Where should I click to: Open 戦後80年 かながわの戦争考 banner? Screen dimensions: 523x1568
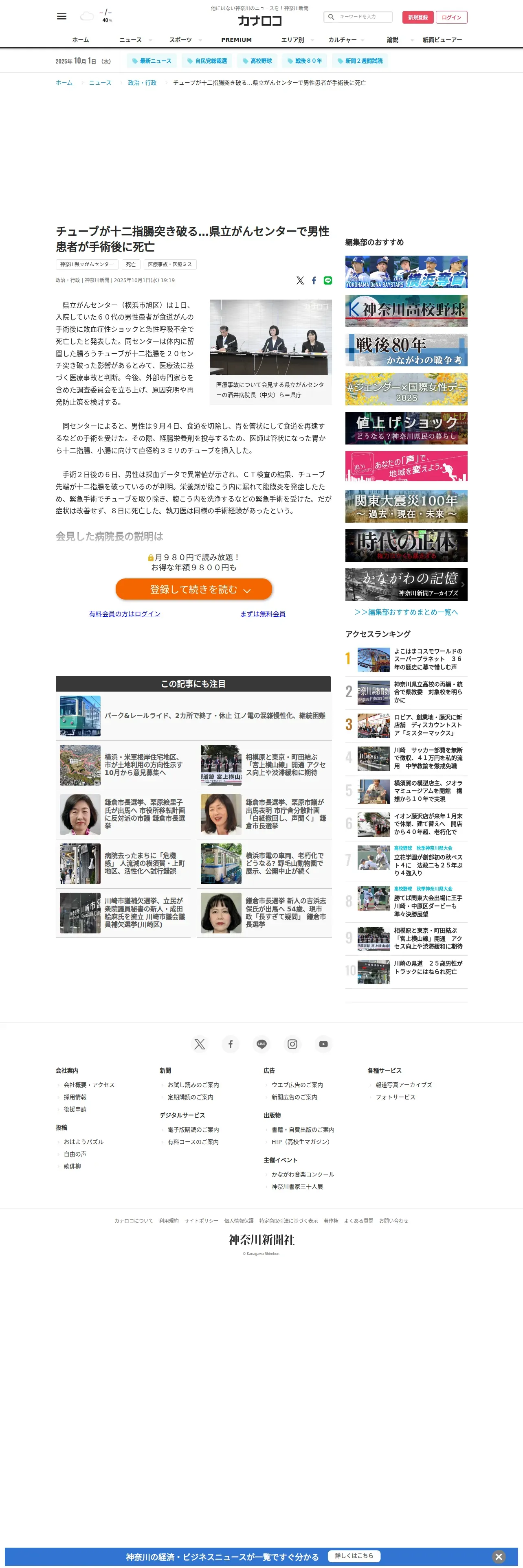tap(406, 350)
